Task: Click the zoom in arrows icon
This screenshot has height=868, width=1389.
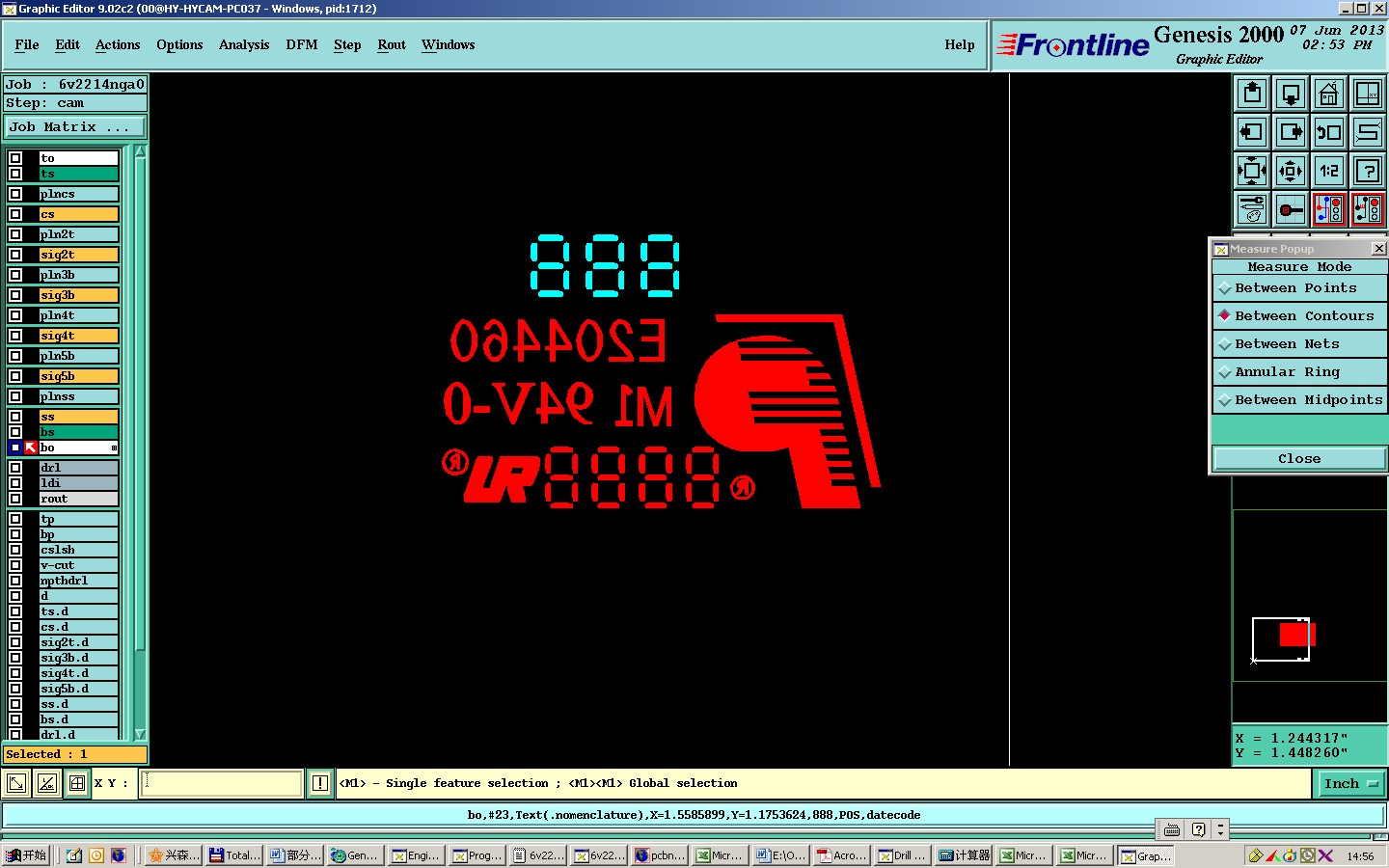Action: [x=1252, y=171]
